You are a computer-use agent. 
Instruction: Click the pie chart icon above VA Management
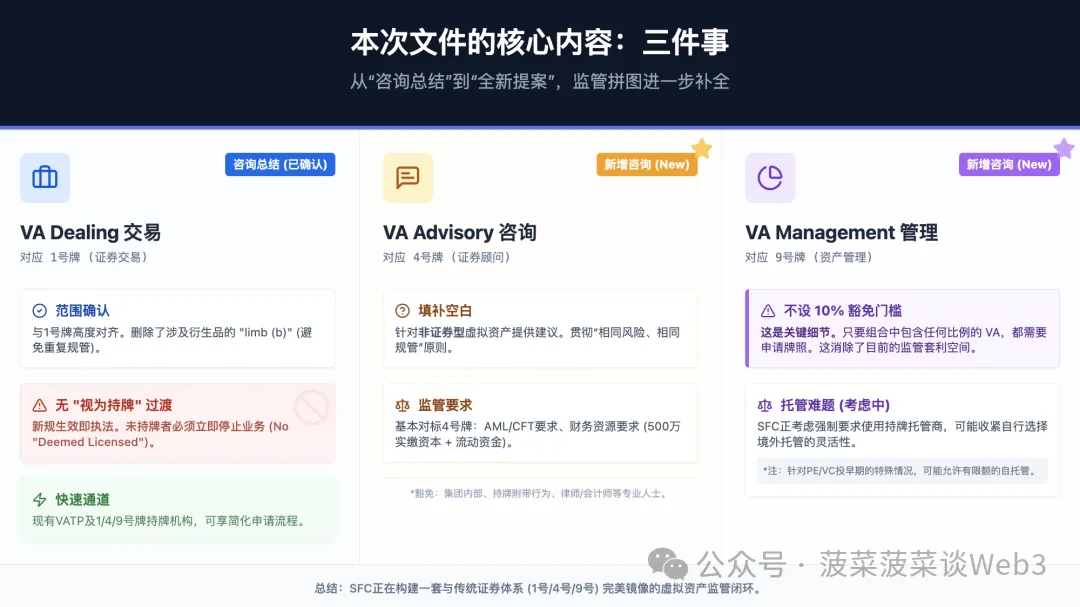tap(770, 178)
